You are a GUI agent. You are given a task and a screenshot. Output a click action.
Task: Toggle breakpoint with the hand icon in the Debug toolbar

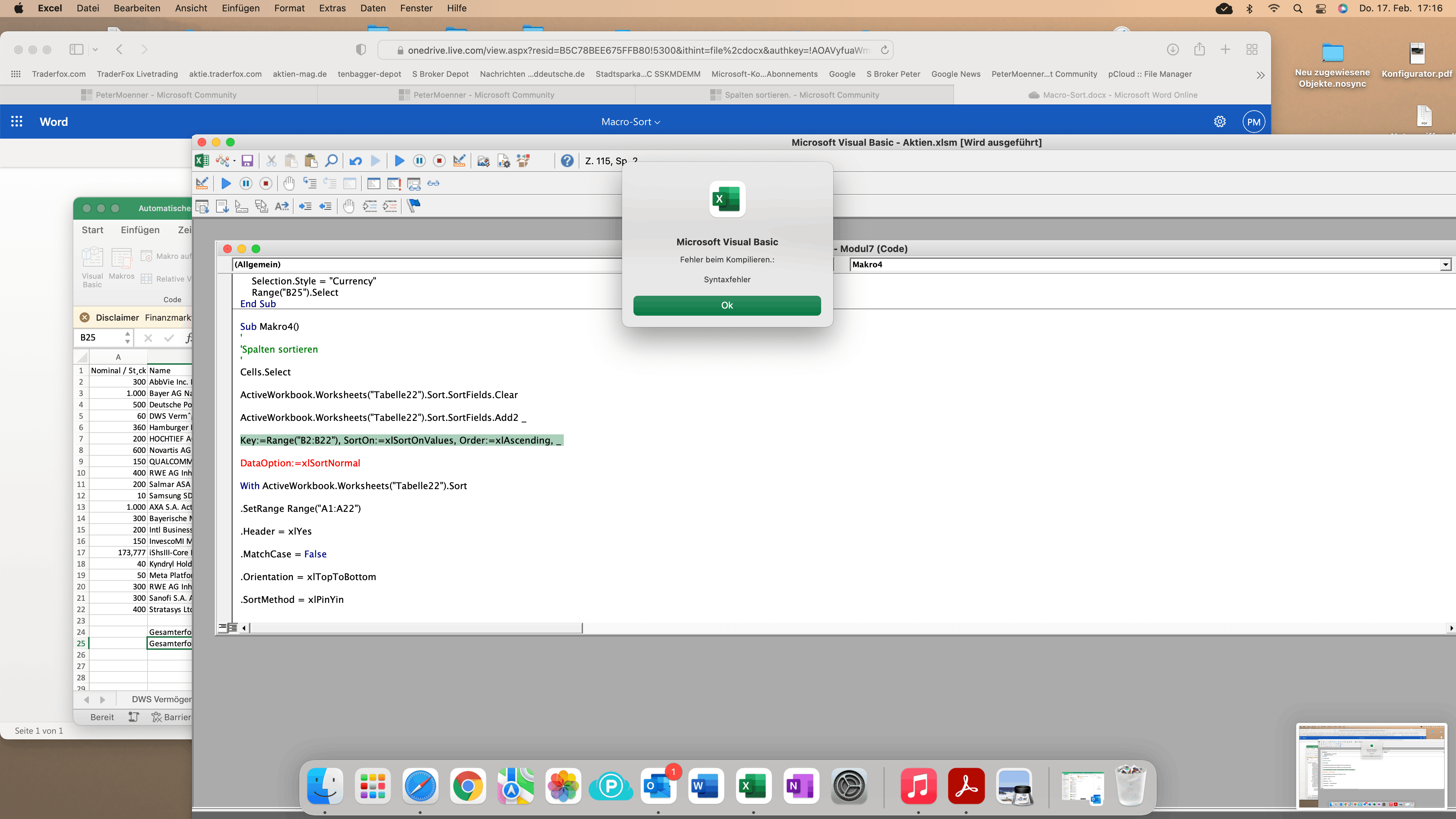point(289,183)
